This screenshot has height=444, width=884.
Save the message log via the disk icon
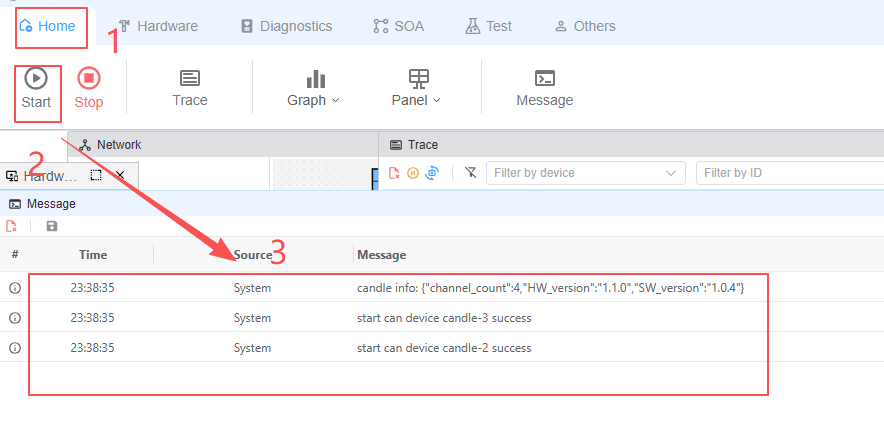coord(52,226)
